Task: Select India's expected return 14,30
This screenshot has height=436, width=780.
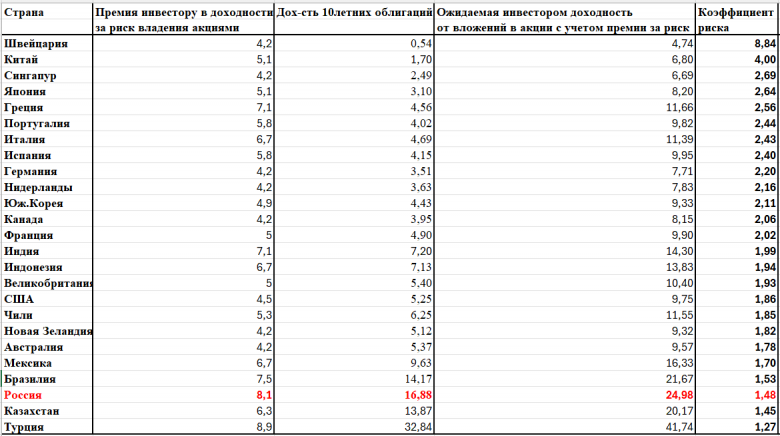Action: 680,251
